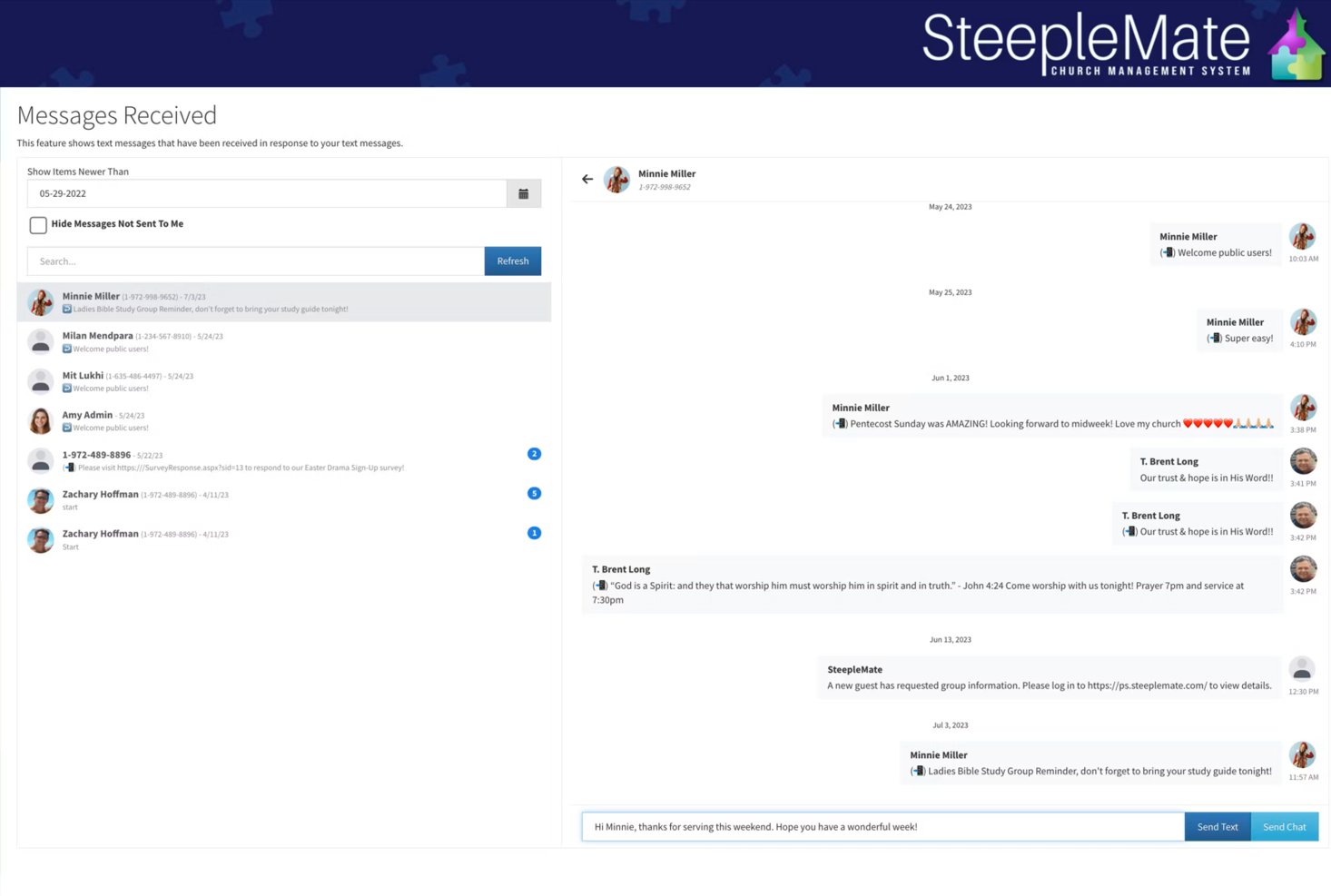The width and height of the screenshot is (1331, 896).
Task: Click the message type icon under Milan Mendpara
Action: click(67, 349)
